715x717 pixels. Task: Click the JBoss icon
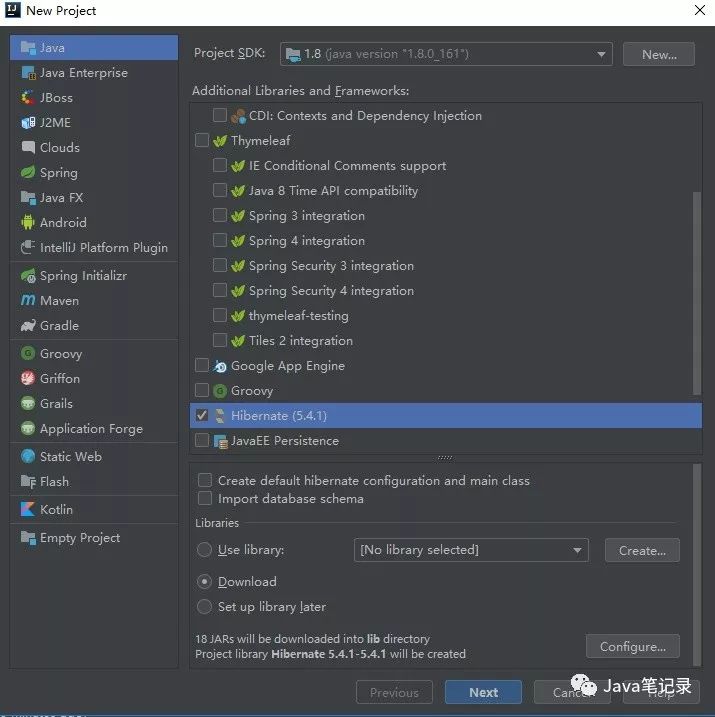click(28, 97)
